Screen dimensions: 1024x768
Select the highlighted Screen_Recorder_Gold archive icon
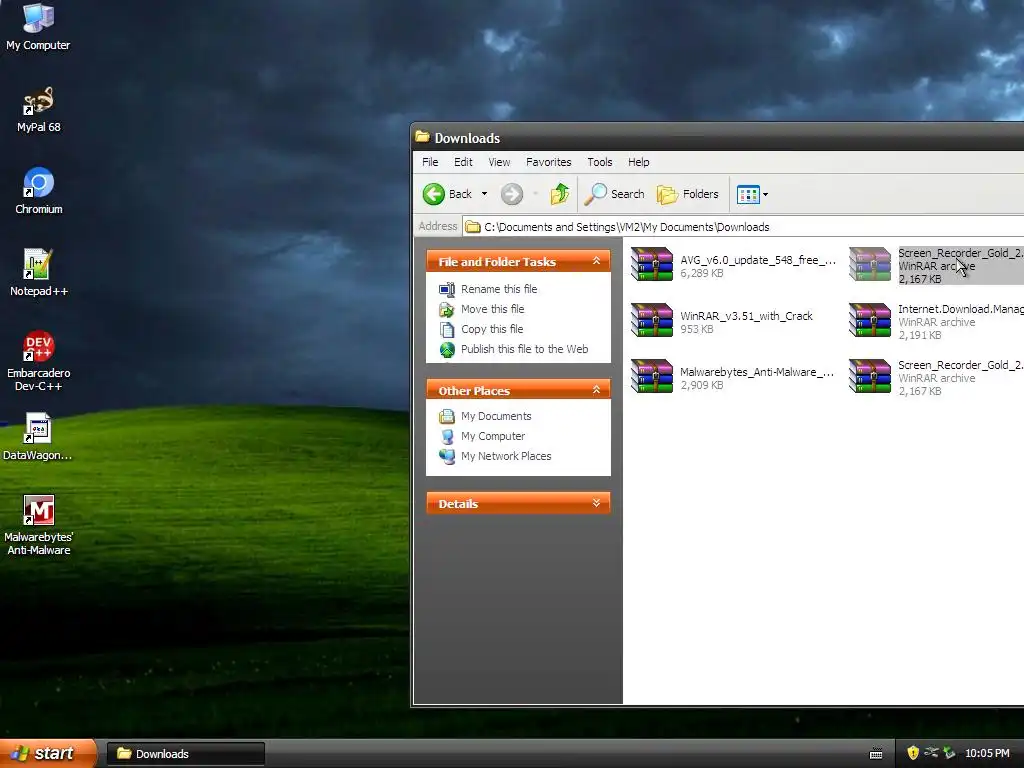[x=870, y=264]
